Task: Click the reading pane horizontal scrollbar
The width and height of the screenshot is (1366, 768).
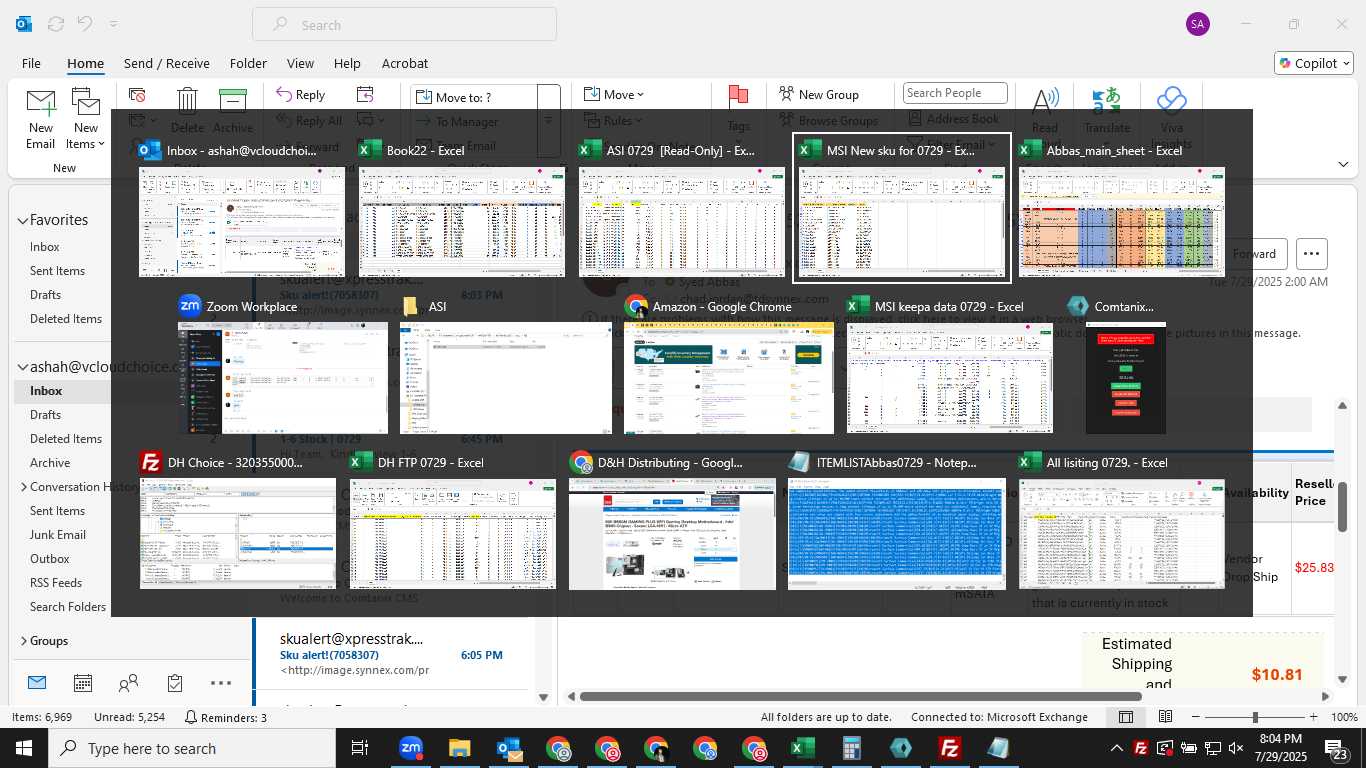Action: pos(860,696)
